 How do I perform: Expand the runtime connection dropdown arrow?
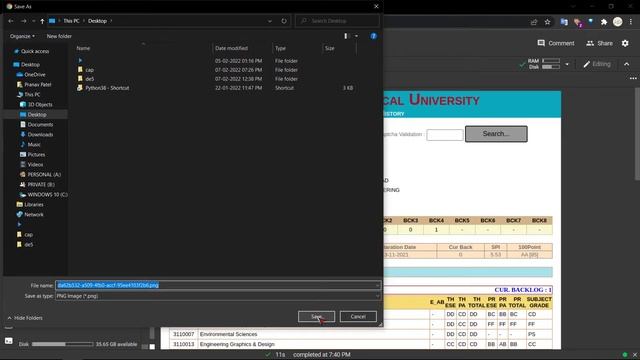(567, 64)
